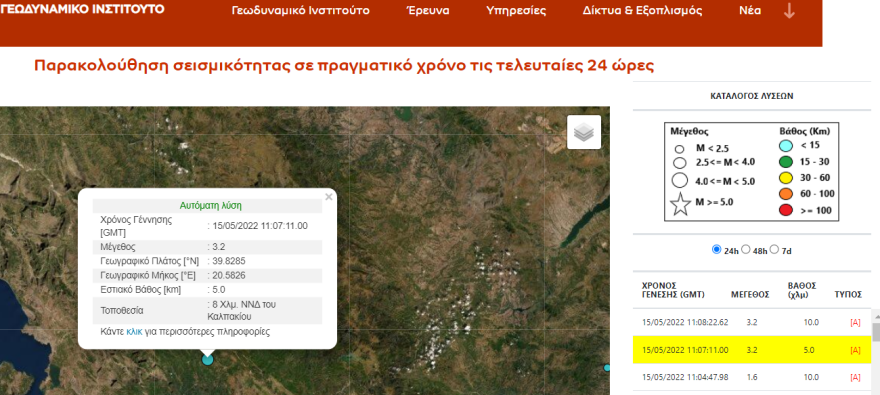Select the 15/05/2022 11:08:22.62 earthquake row

tap(751, 323)
